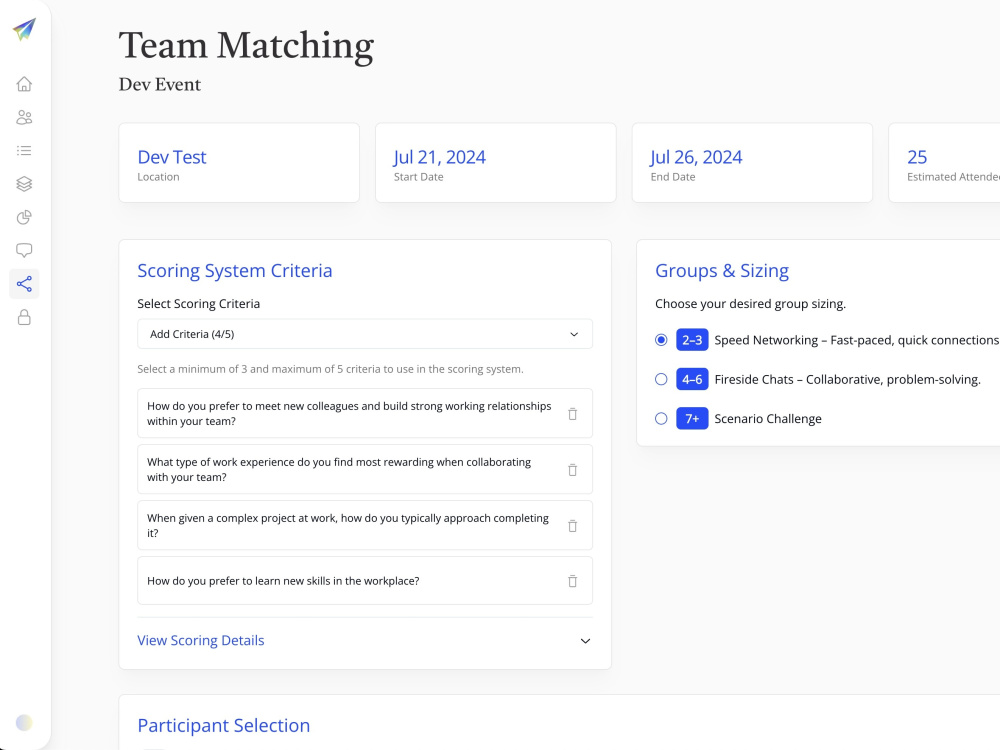Viewport: 1000px width, 750px height.
Task: Click the Jul 21, 2024 start date card
Action: point(496,163)
